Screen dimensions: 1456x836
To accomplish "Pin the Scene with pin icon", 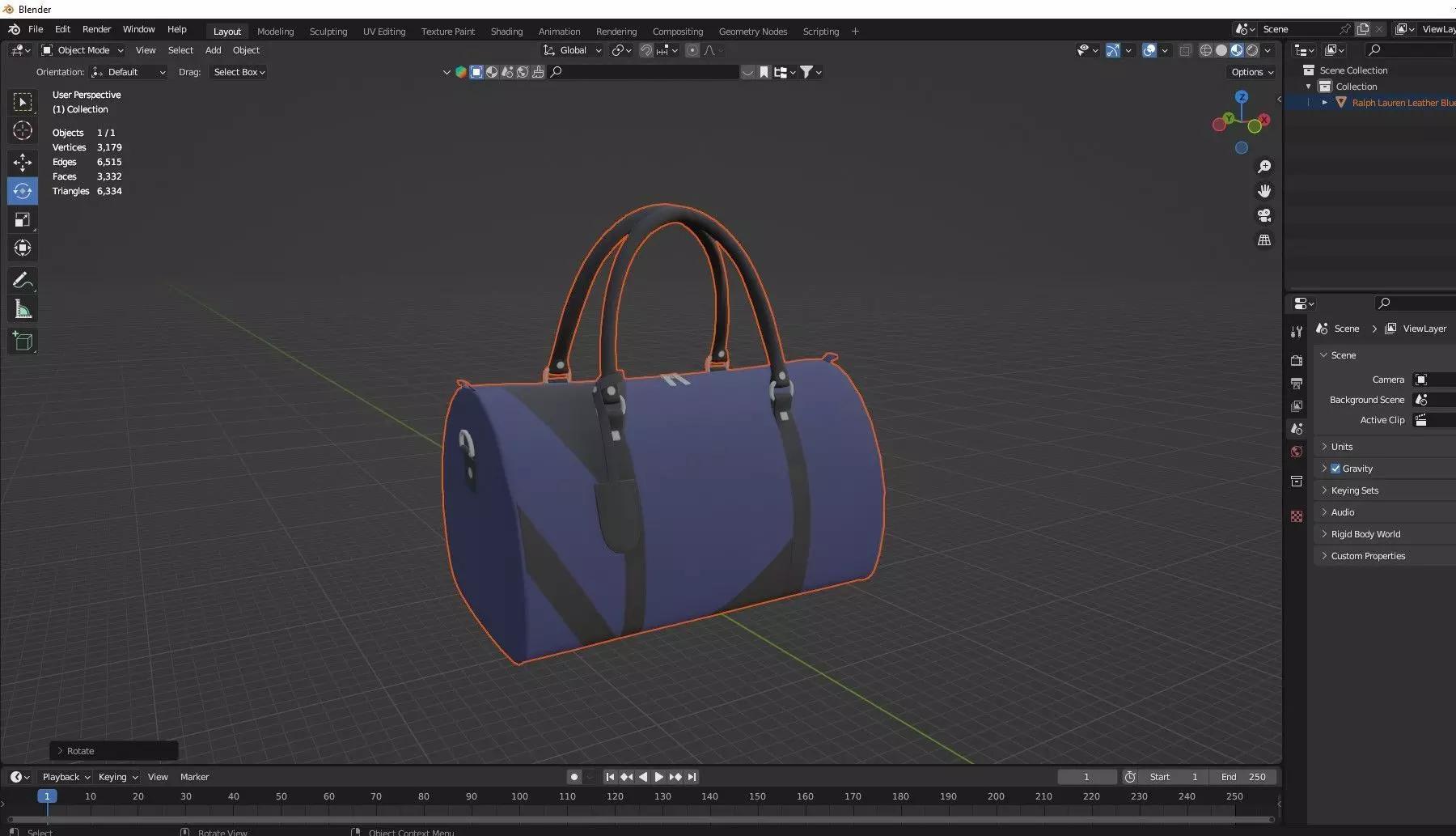I will point(1345,29).
